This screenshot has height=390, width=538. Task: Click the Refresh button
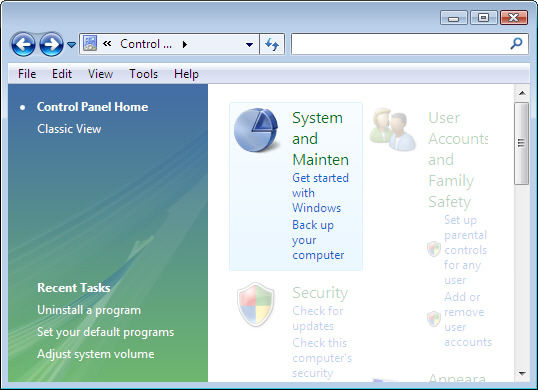[x=272, y=44]
